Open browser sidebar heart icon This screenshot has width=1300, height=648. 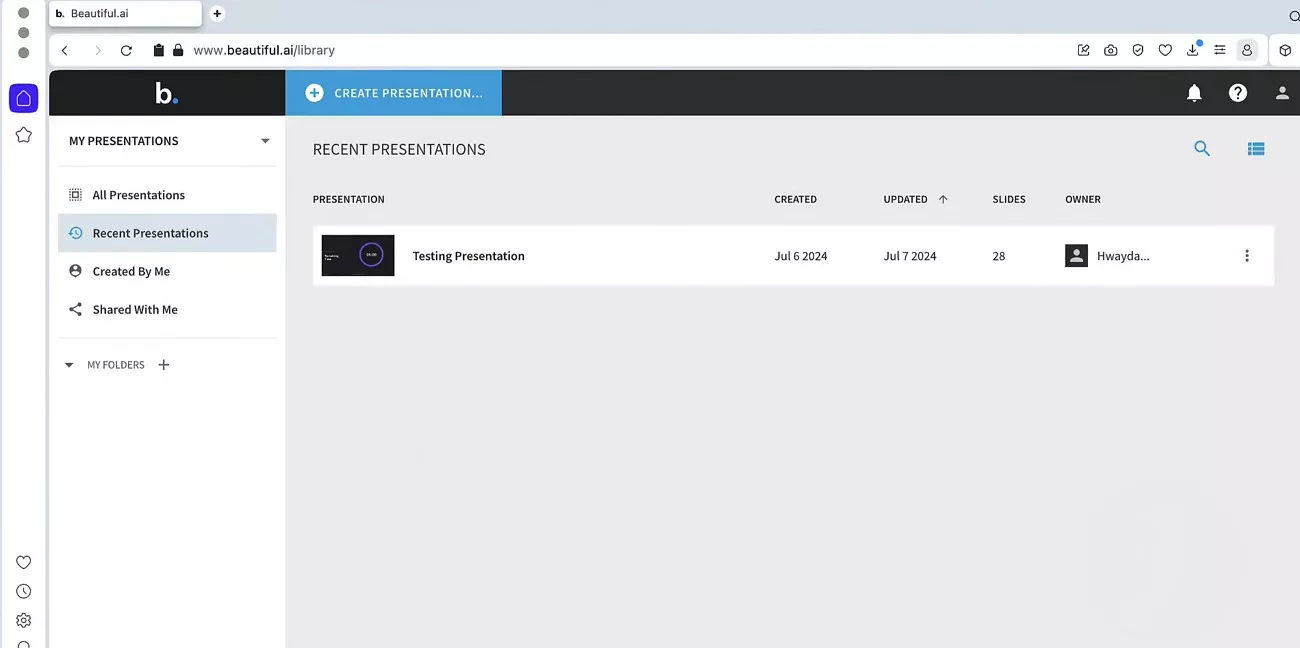pyautogui.click(x=24, y=562)
